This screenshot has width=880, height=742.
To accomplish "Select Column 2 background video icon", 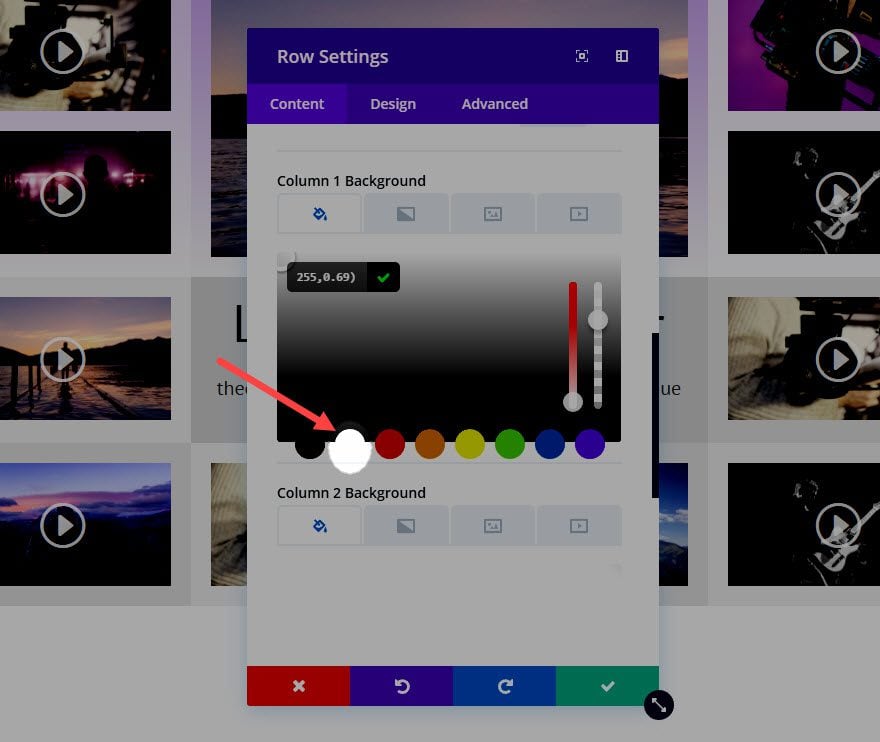I will click(579, 526).
